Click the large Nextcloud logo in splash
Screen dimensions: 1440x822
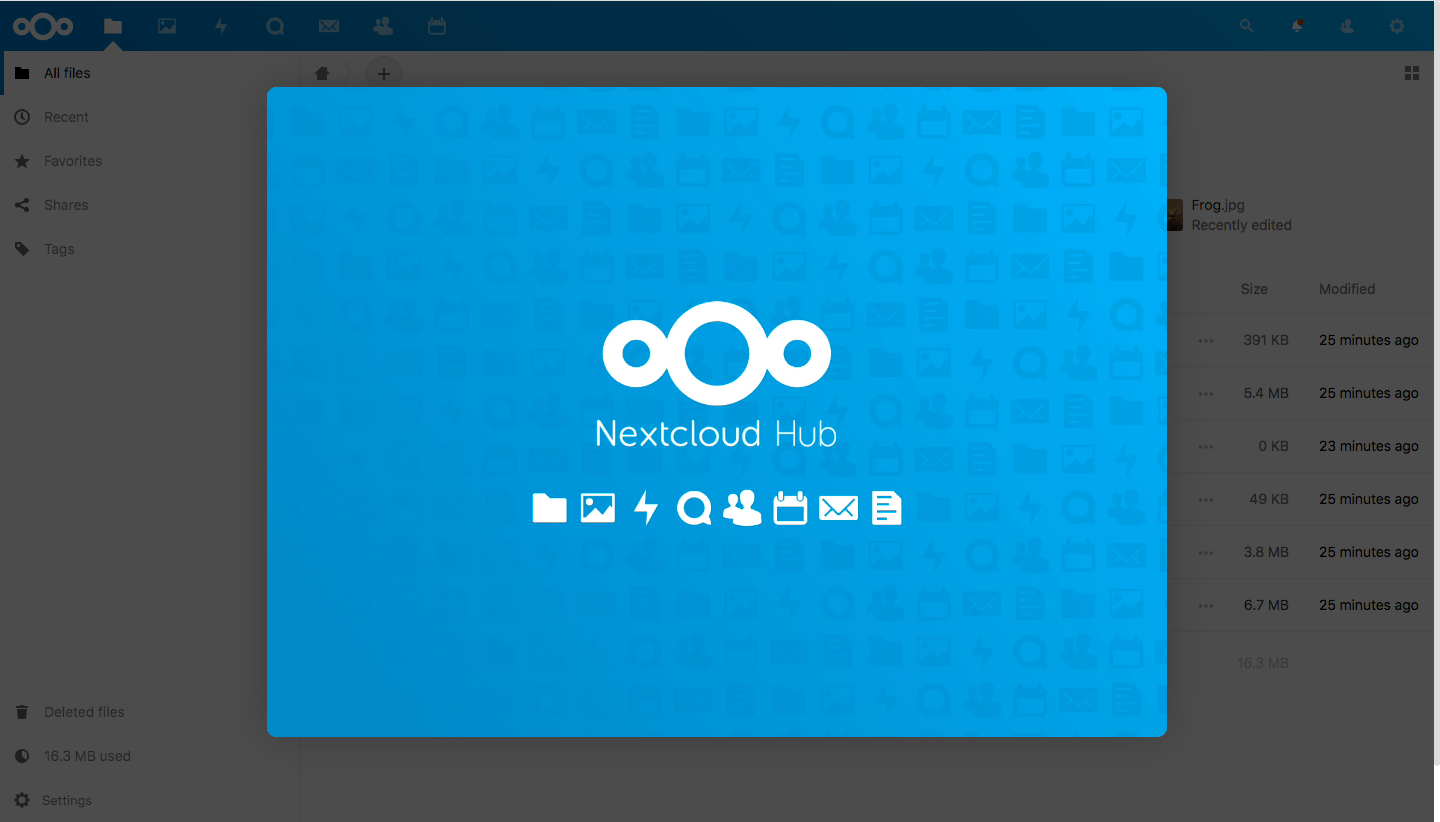click(x=716, y=354)
